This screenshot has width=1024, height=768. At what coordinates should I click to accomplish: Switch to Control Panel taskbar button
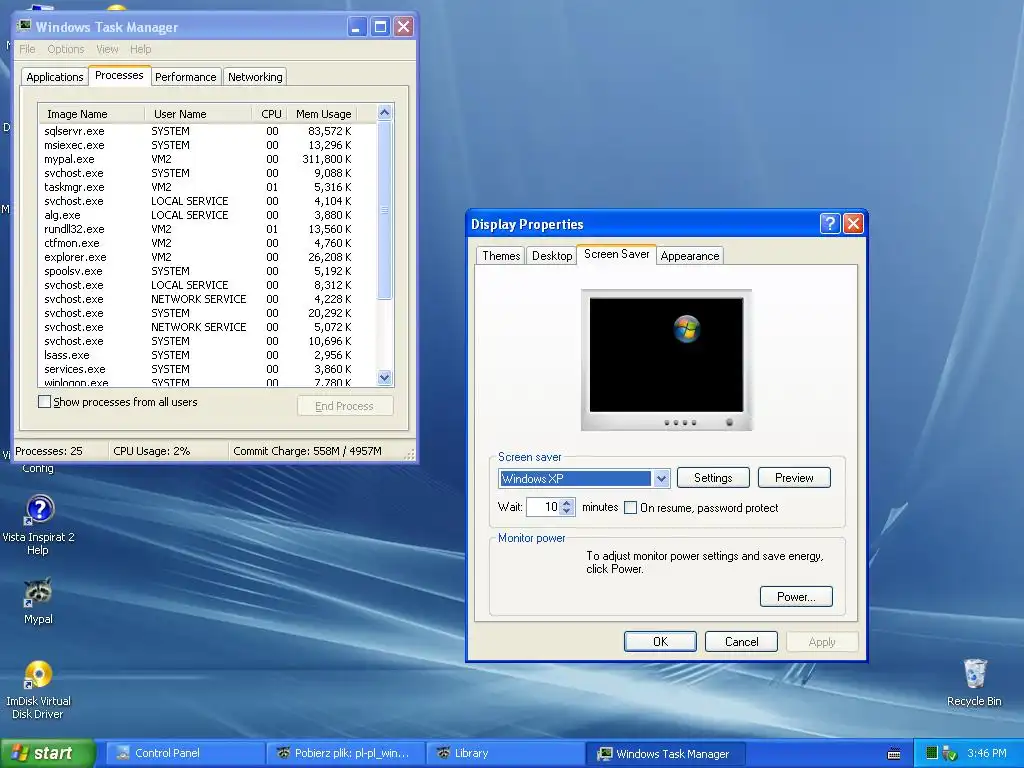tap(185, 754)
